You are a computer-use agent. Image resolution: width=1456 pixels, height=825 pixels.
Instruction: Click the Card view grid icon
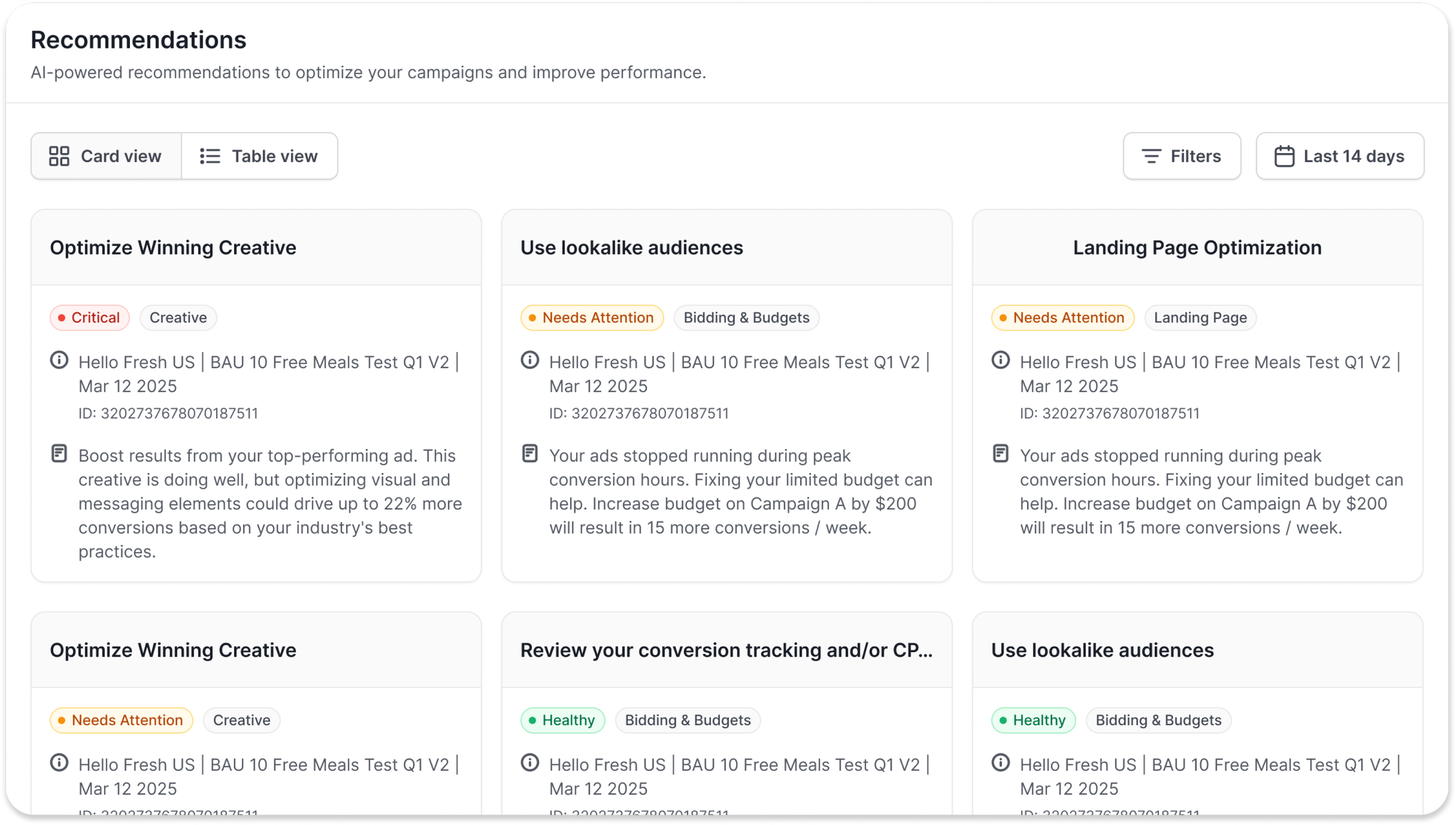tap(59, 156)
